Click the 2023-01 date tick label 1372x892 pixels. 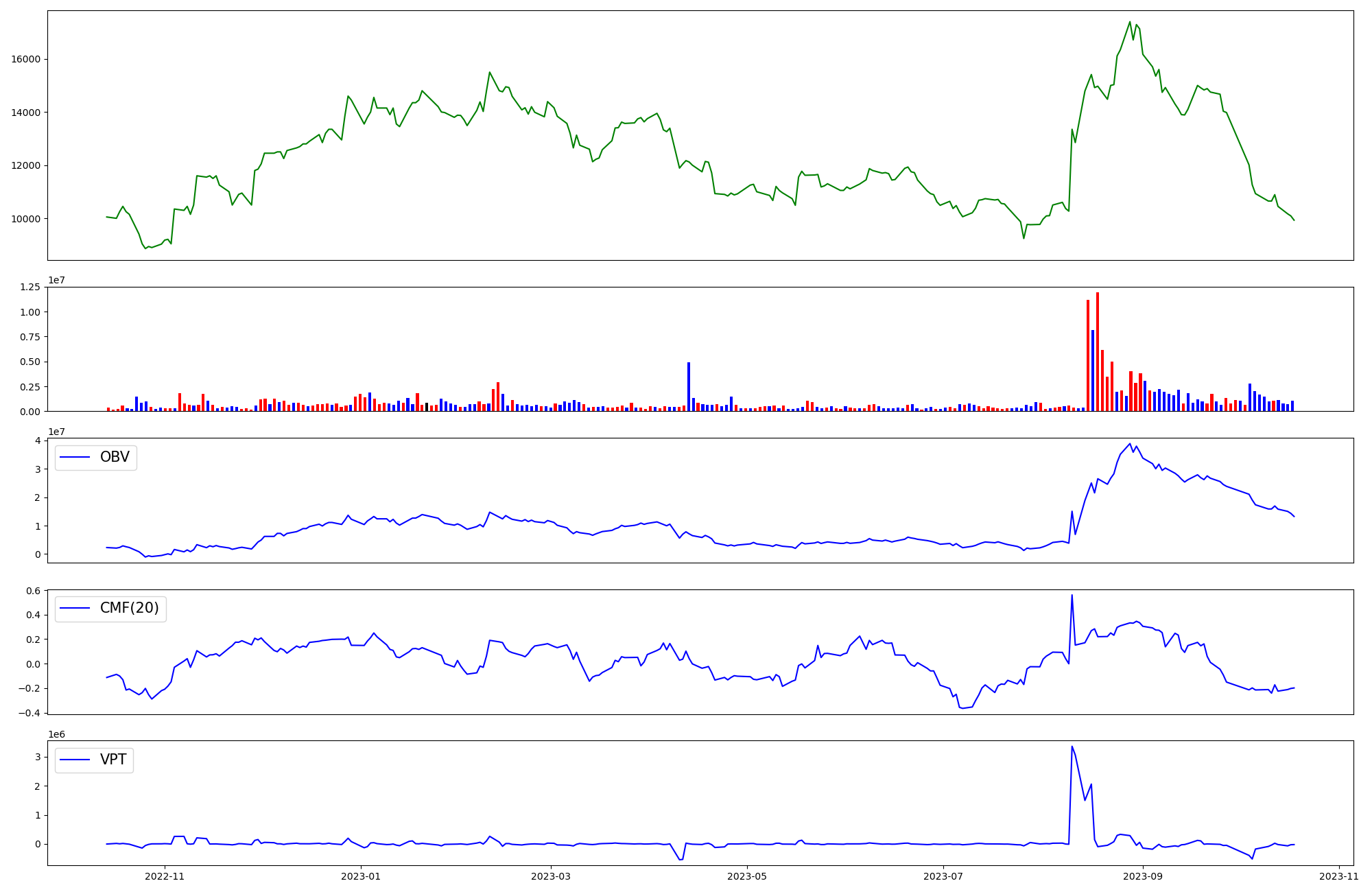pos(361,876)
